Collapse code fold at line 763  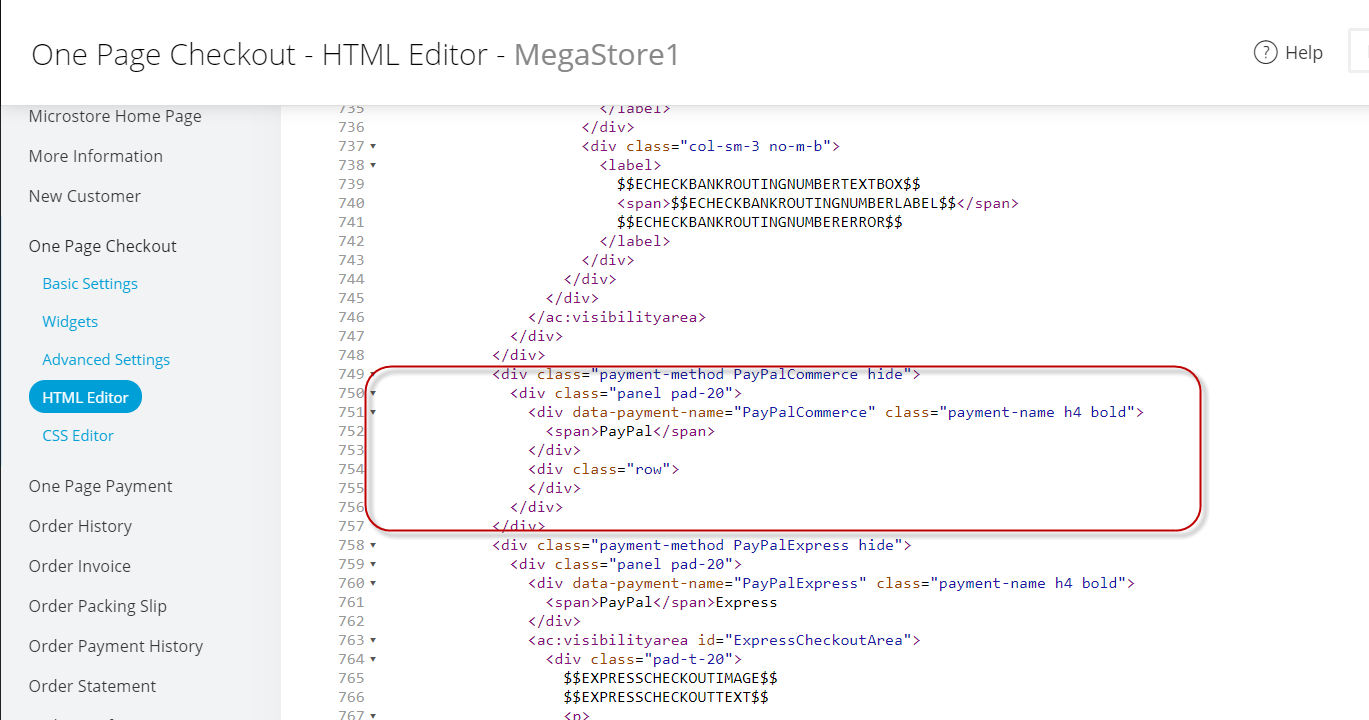coord(373,640)
